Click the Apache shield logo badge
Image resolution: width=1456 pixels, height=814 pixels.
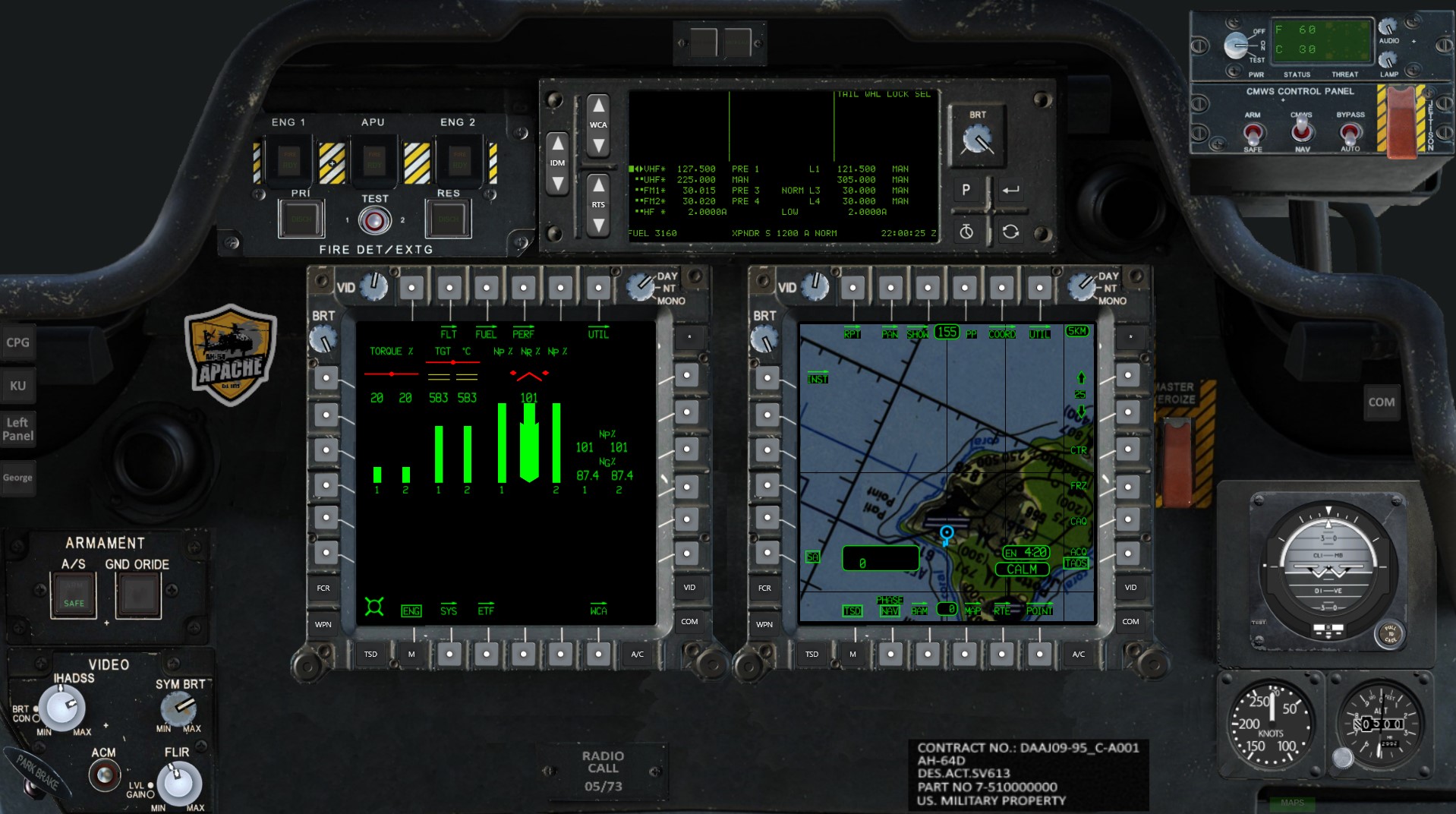[x=230, y=354]
